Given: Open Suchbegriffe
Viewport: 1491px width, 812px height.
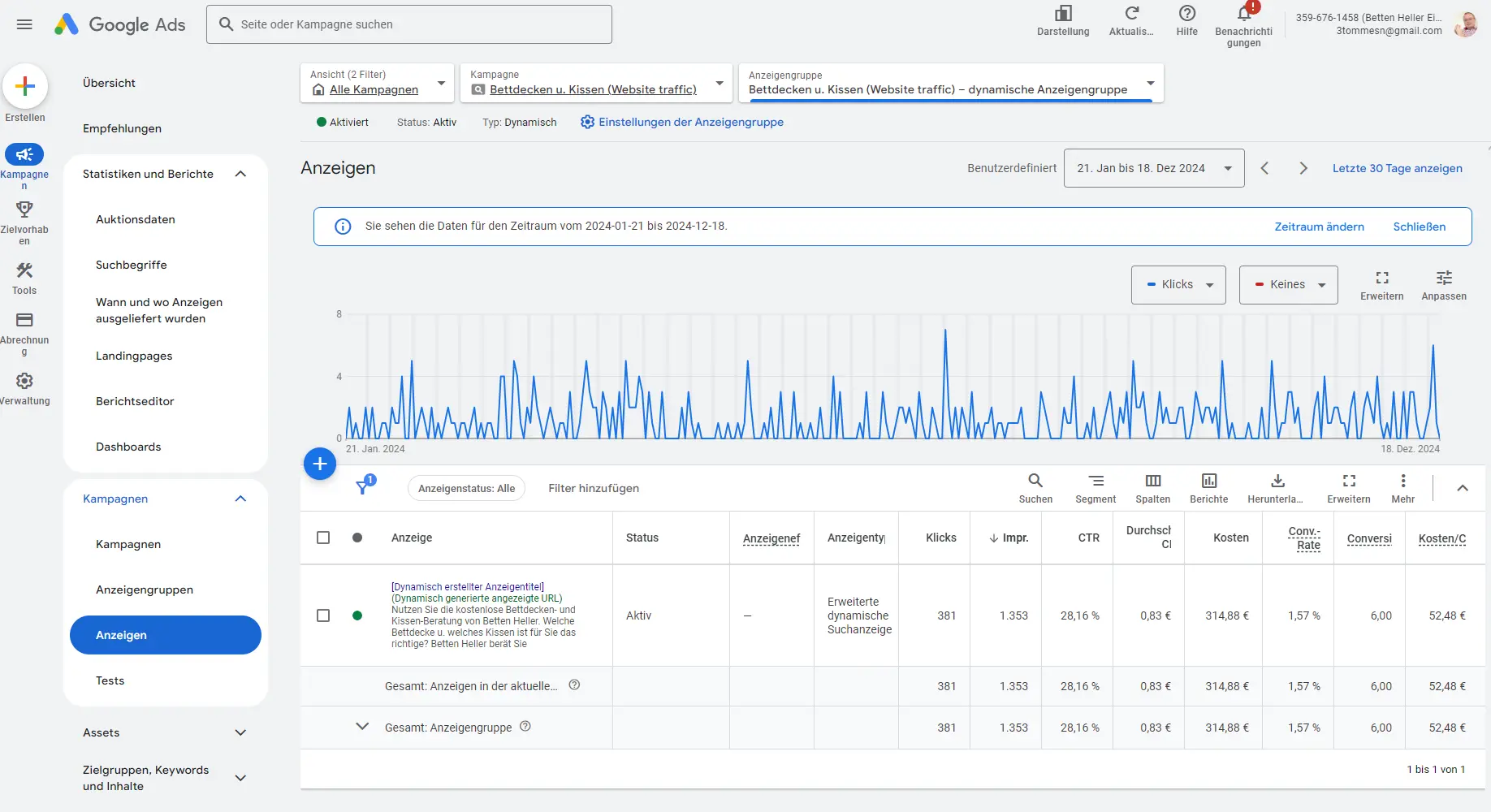Looking at the screenshot, I should [x=132, y=265].
